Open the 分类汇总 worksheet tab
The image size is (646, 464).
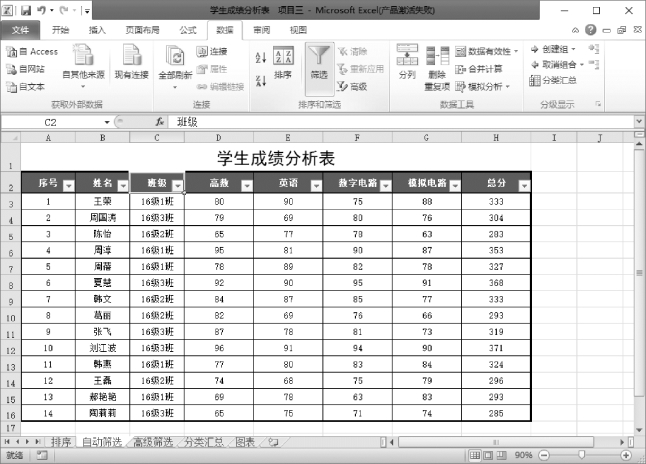click(204, 442)
